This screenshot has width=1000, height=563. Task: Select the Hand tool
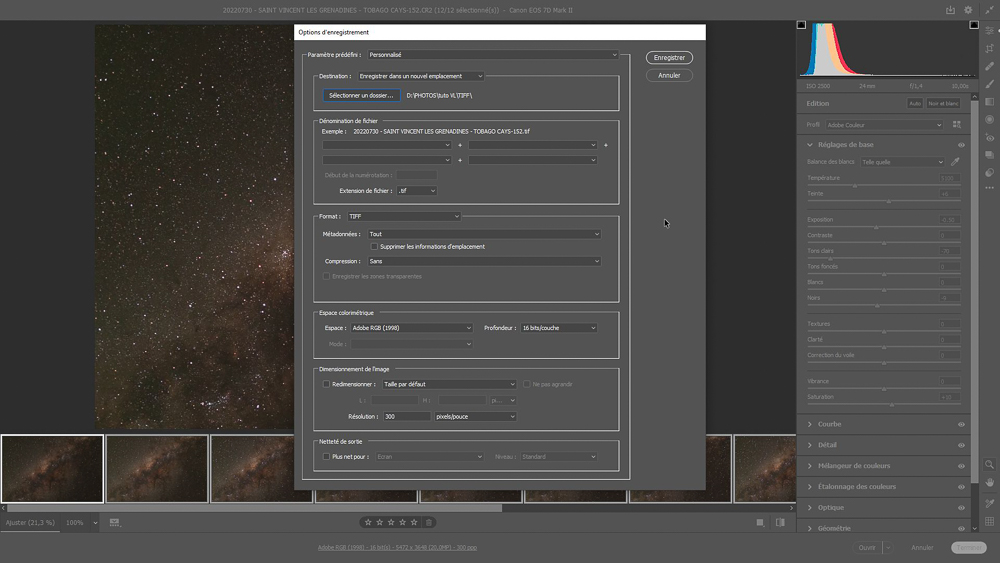[x=989, y=483]
